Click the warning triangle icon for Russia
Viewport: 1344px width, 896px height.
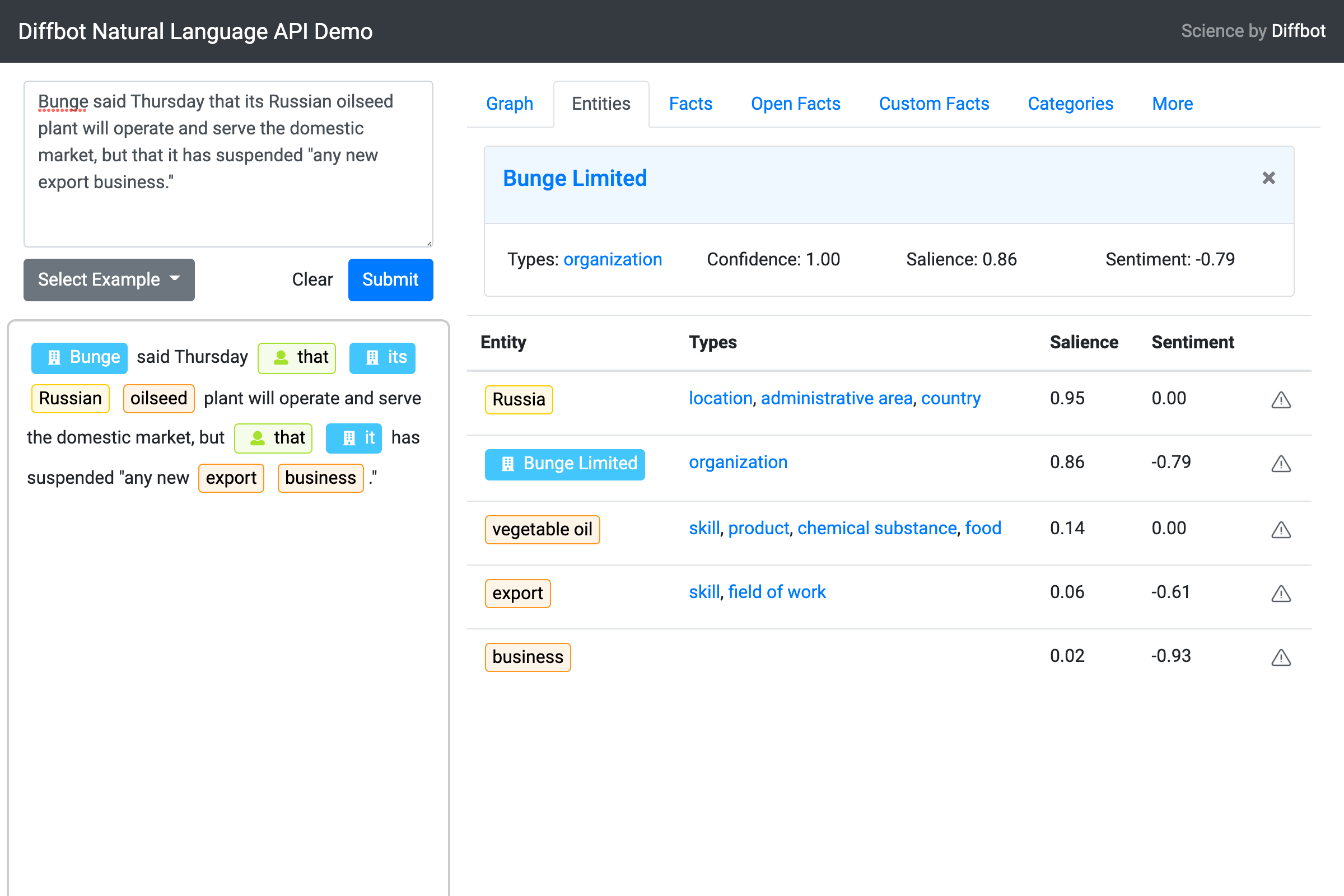click(x=1281, y=400)
